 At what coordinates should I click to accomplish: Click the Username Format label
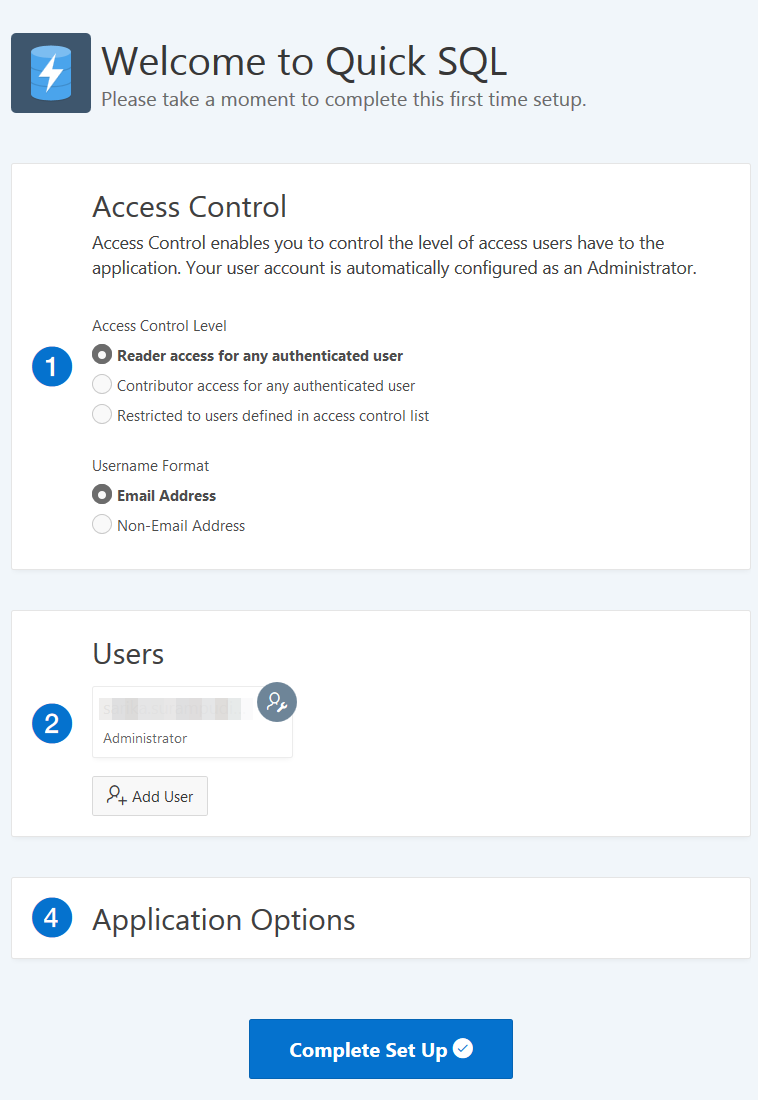[150, 465]
